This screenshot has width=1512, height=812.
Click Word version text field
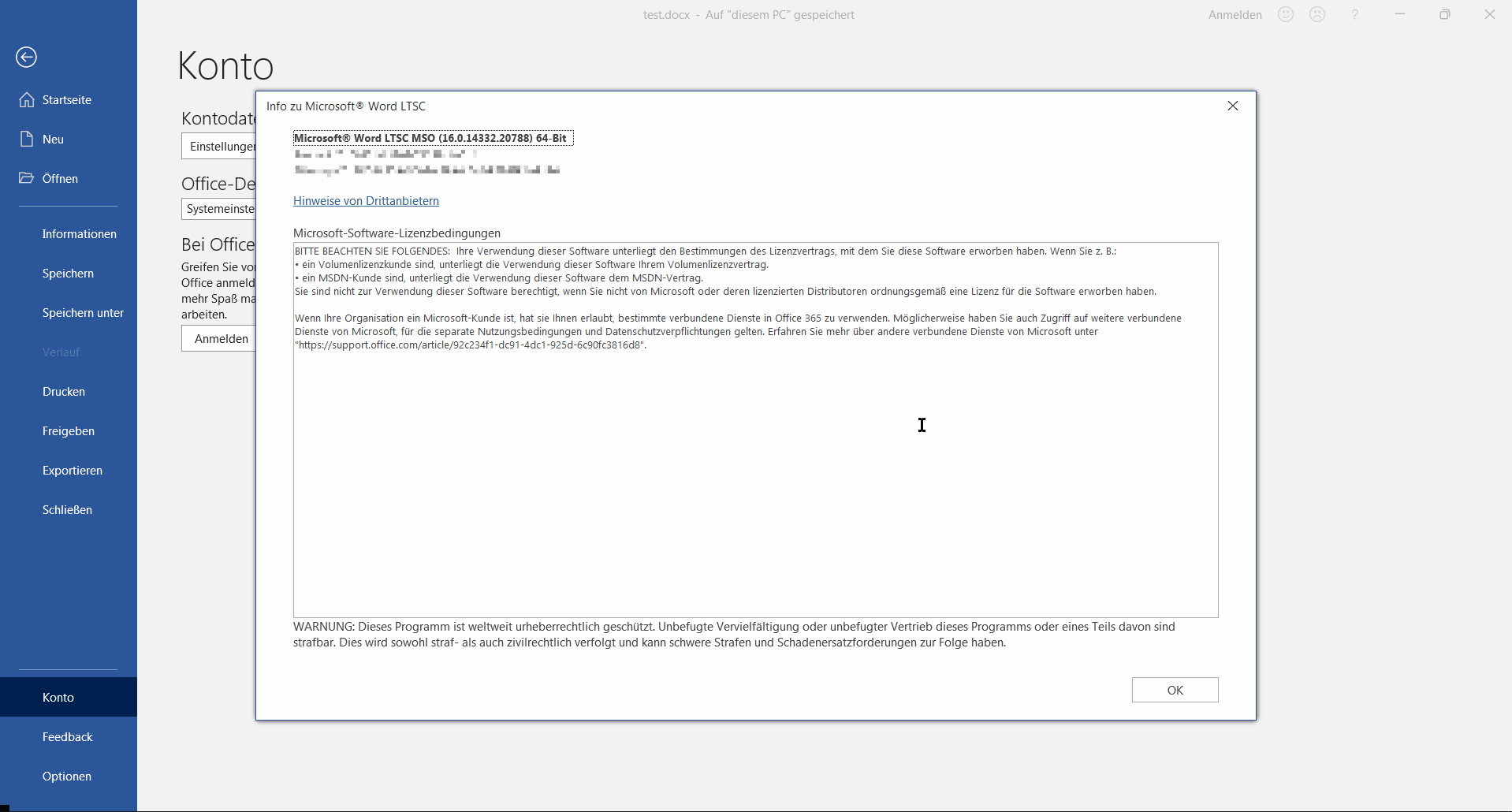click(x=433, y=138)
